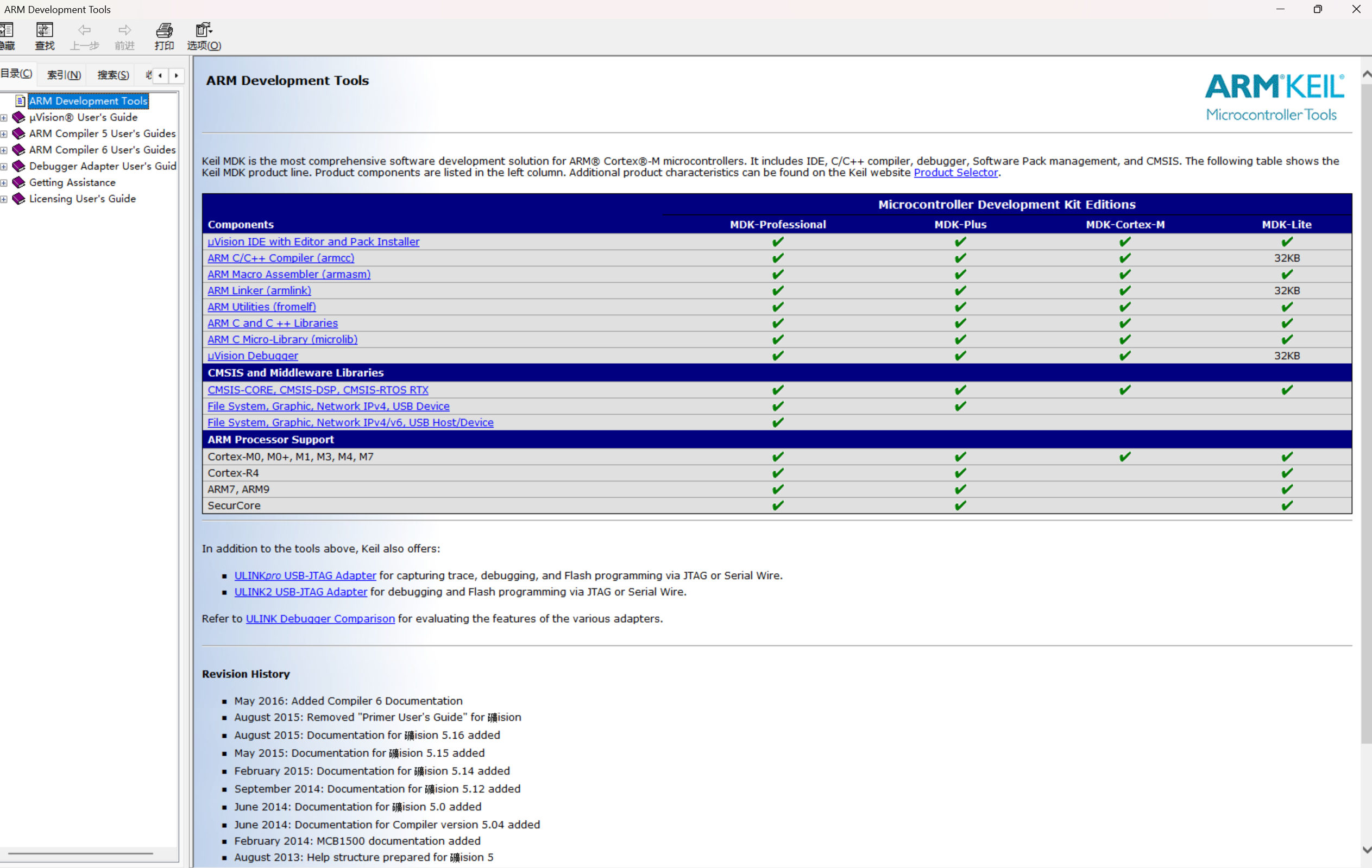Screen dimensions: 1372x868
Task: Select ARM Development Tools tree item
Action: 89,101
